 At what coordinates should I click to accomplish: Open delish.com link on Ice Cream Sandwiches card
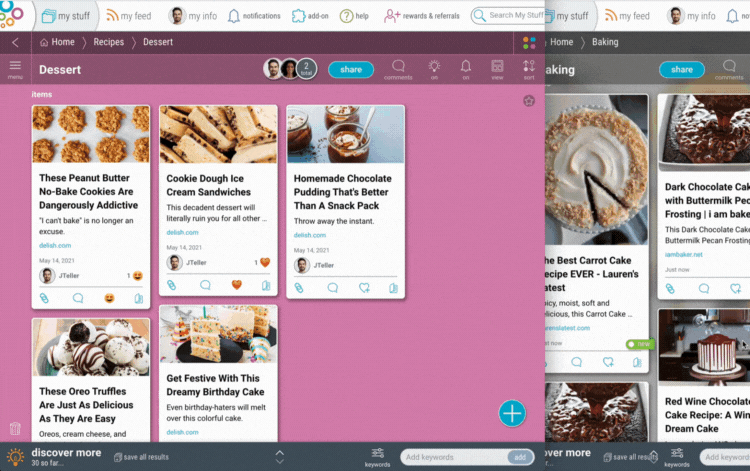click(x=181, y=232)
